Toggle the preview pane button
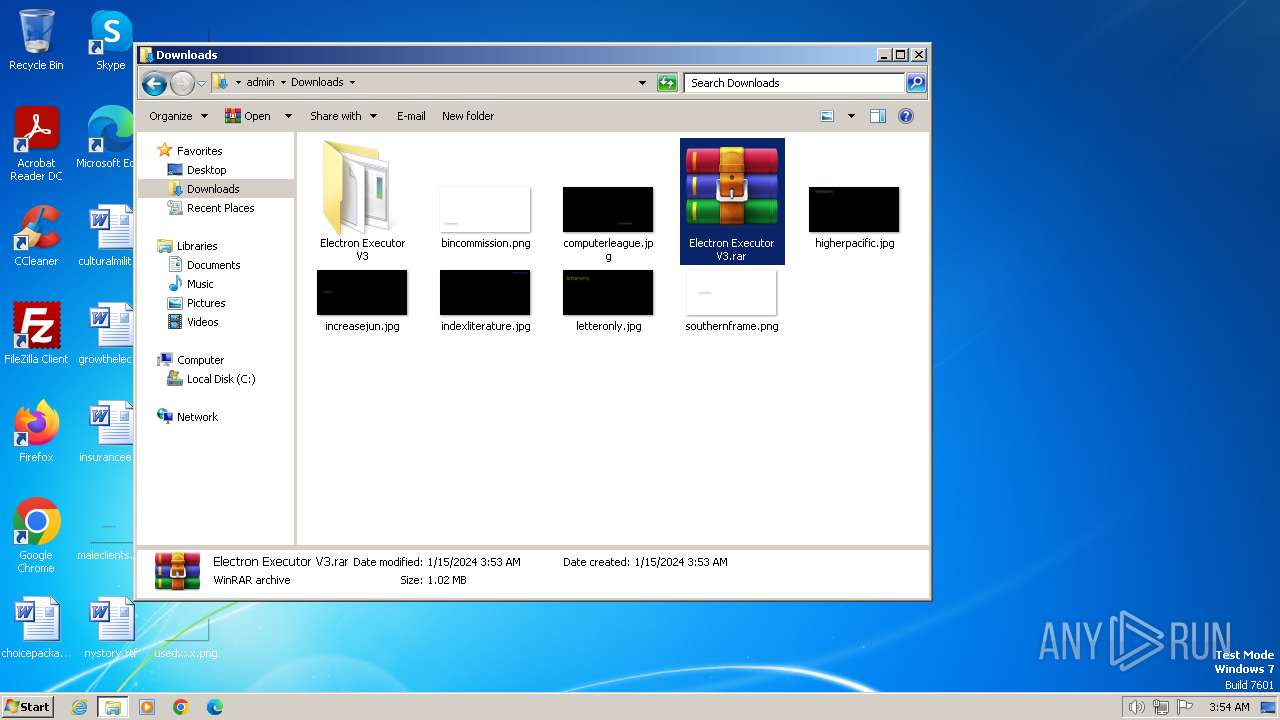The height and width of the screenshot is (720, 1280). point(878,116)
